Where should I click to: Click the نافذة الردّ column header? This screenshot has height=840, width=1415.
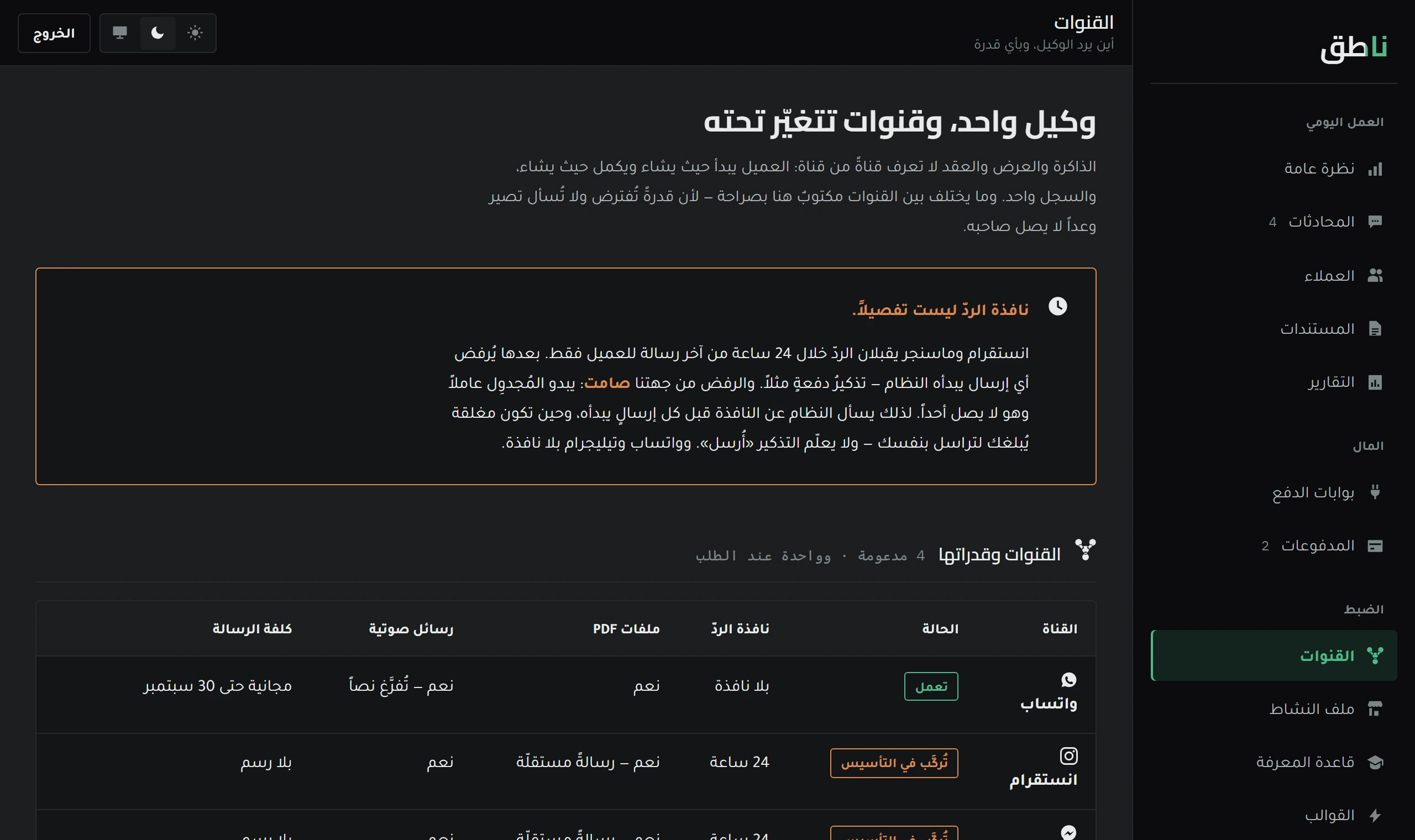[740, 629]
